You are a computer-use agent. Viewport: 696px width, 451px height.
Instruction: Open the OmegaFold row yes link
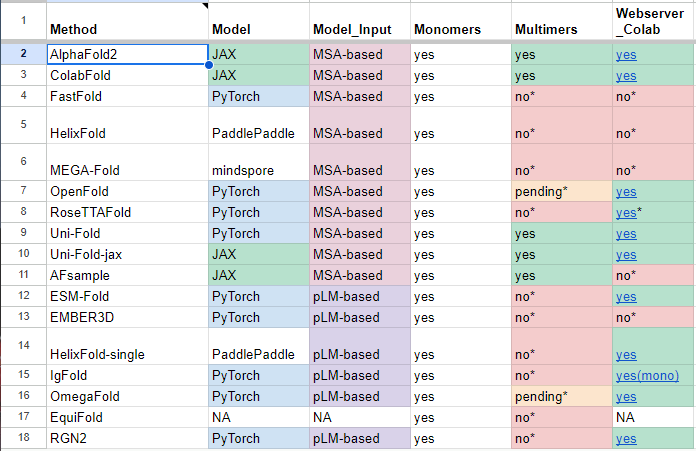click(x=626, y=396)
